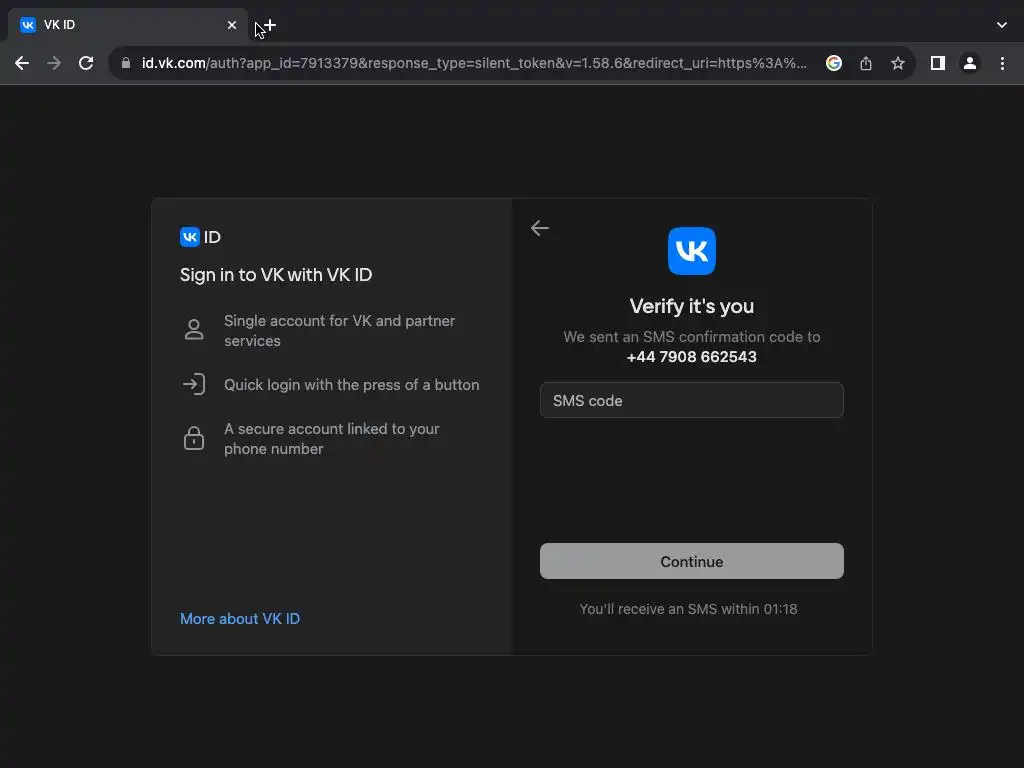Viewport: 1024px width, 768px height.
Task: Click the padlock icon beside secure account
Action: coord(194,438)
